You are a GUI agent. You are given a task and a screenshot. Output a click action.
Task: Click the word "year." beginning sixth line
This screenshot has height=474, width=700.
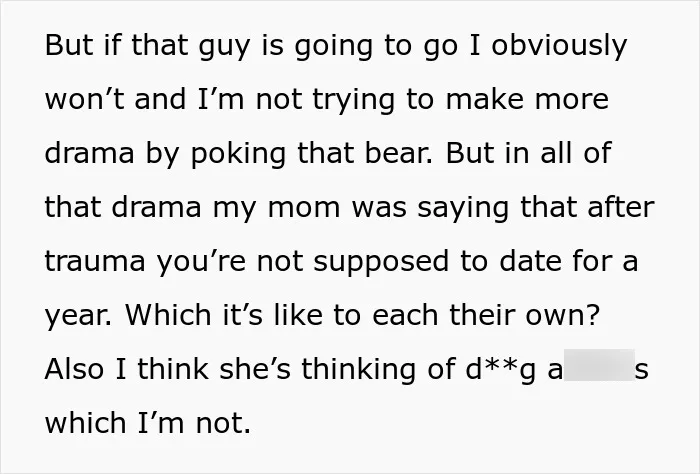pyautogui.click(x=78, y=317)
